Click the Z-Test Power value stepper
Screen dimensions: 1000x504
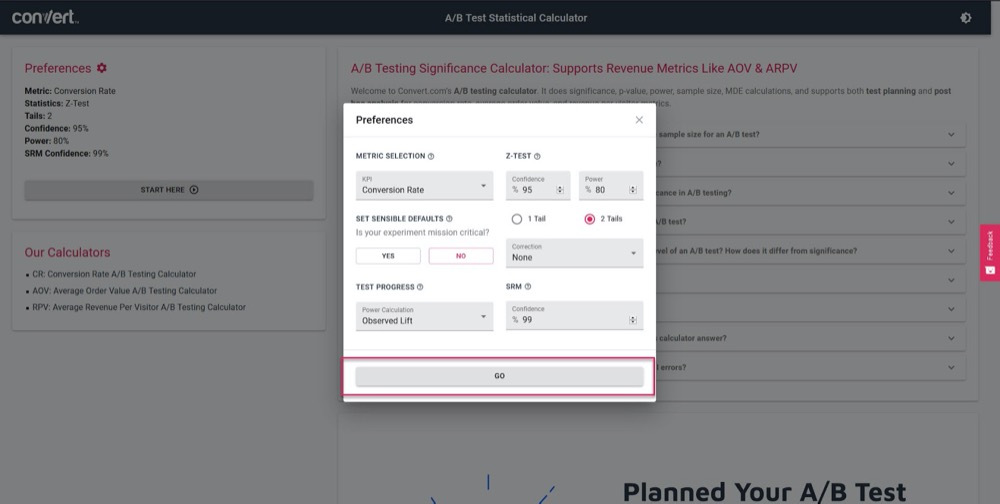coord(633,189)
